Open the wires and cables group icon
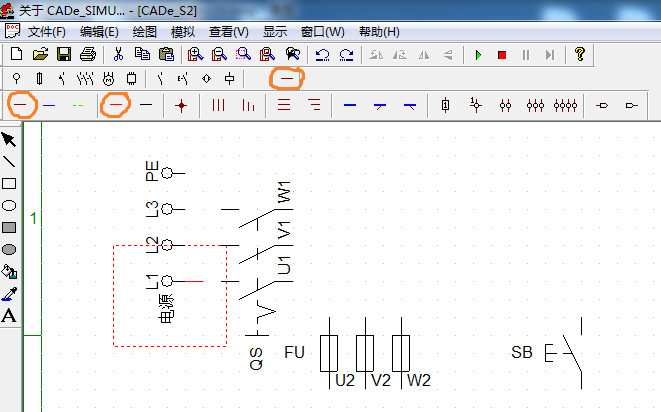 pos(287,78)
